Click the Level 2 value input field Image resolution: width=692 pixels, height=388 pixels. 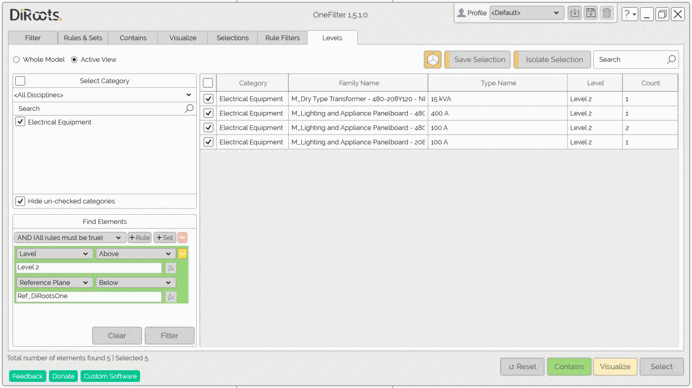click(89, 267)
